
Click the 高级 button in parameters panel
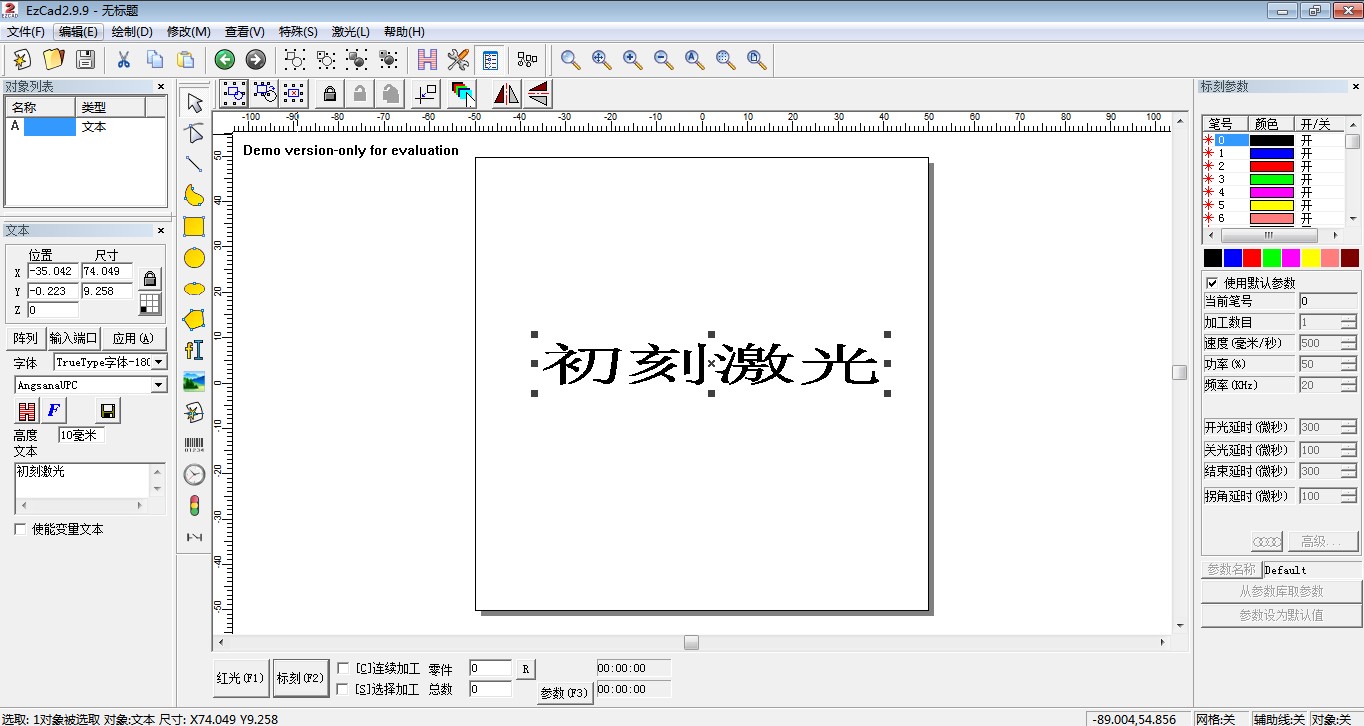1322,541
